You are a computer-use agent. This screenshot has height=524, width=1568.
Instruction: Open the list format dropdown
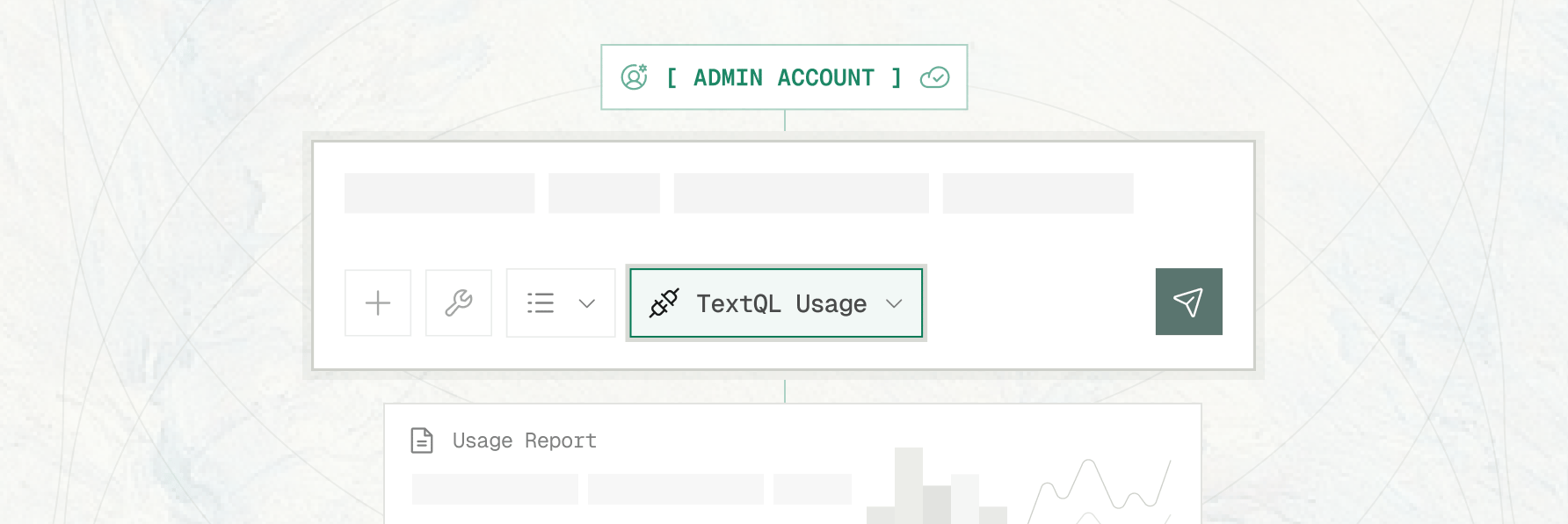pyautogui.click(x=561, y=302)
